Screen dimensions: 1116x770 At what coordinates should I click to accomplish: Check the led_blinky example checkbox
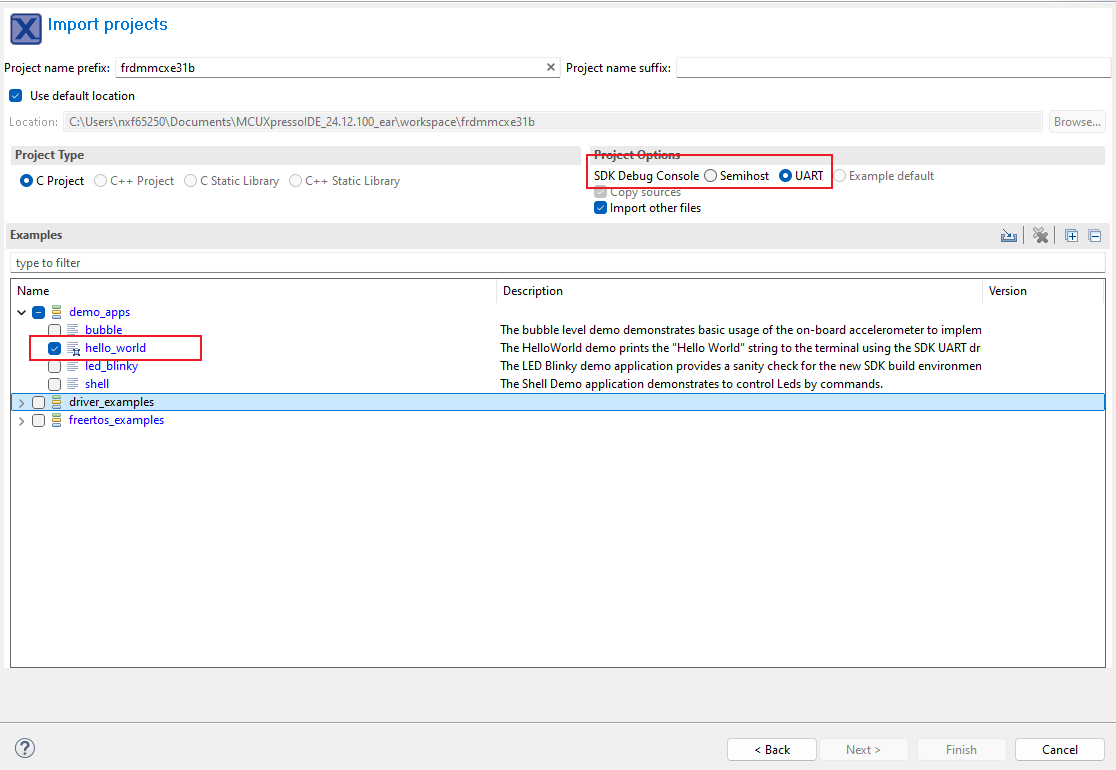[55, 366]
